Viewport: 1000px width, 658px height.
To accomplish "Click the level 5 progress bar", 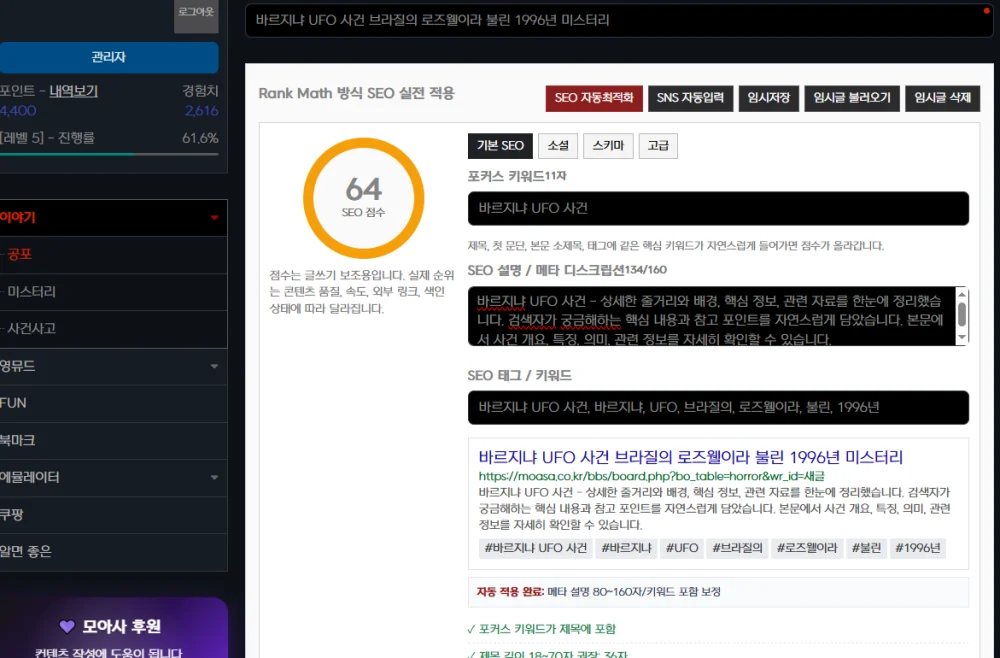I will tap(109, 154).
